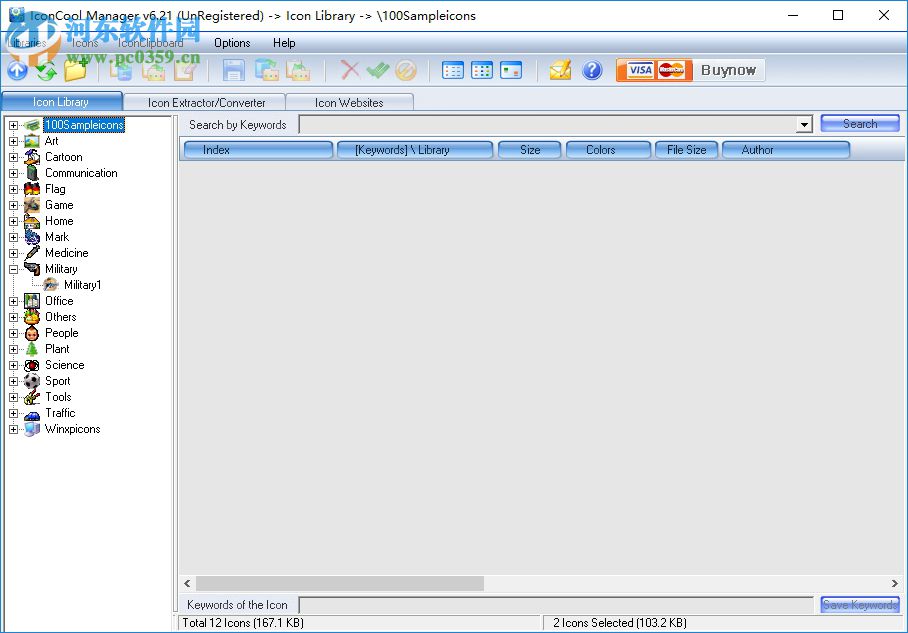Click the refresh/update arrows icon

[45, 70]
